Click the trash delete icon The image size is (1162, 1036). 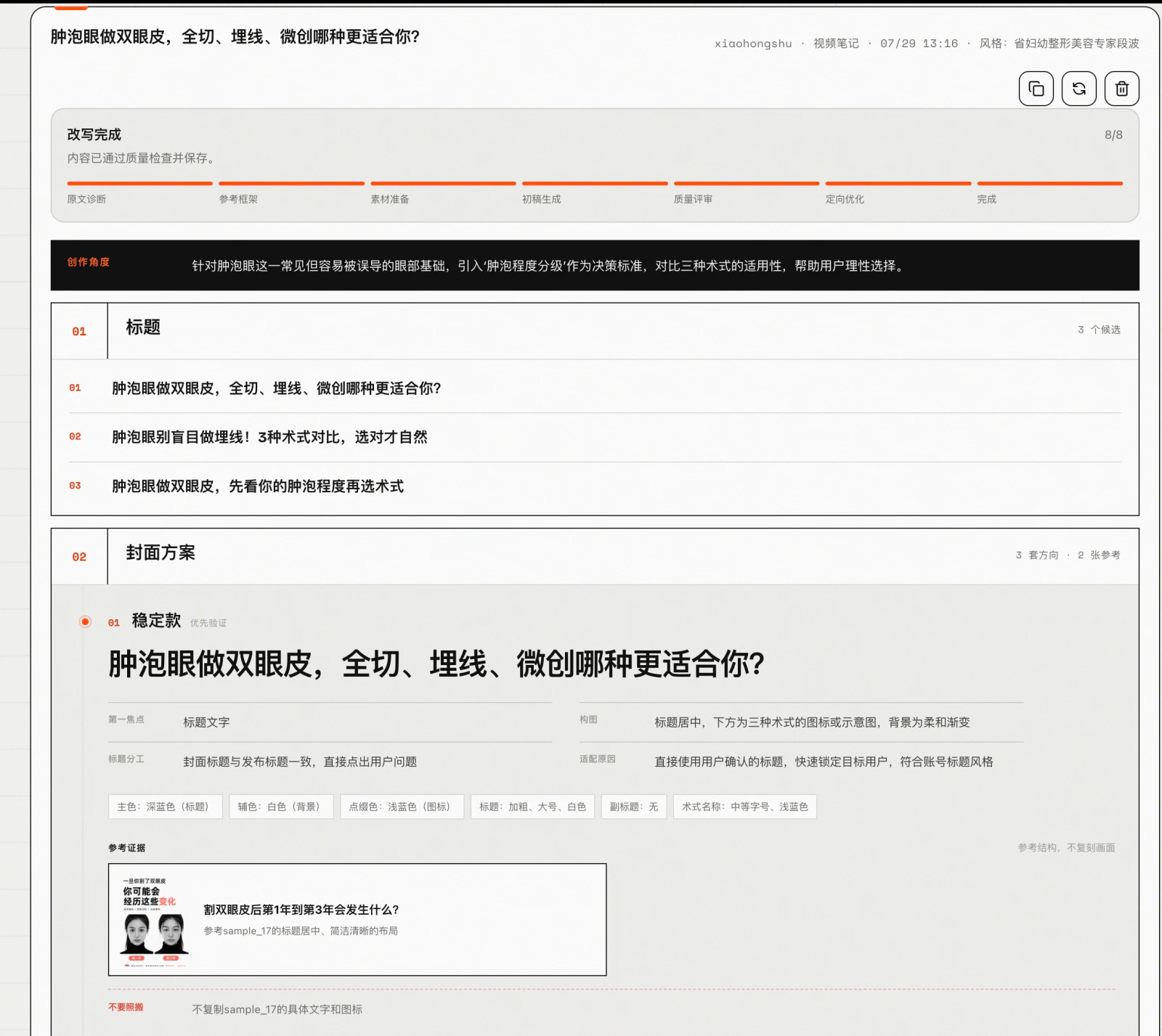click(x=1121, y=89)
